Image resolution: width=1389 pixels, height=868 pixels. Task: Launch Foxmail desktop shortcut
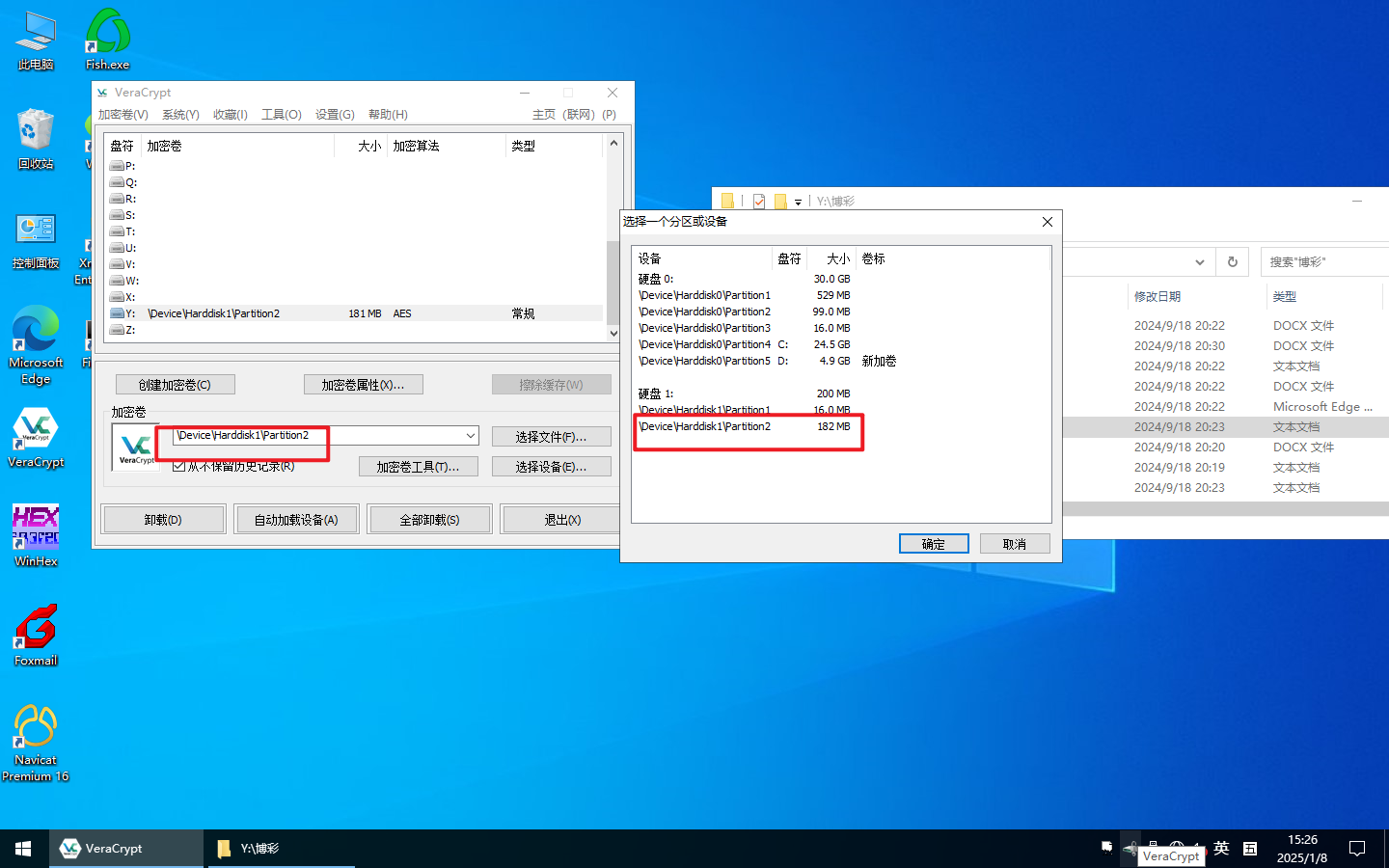36,636
